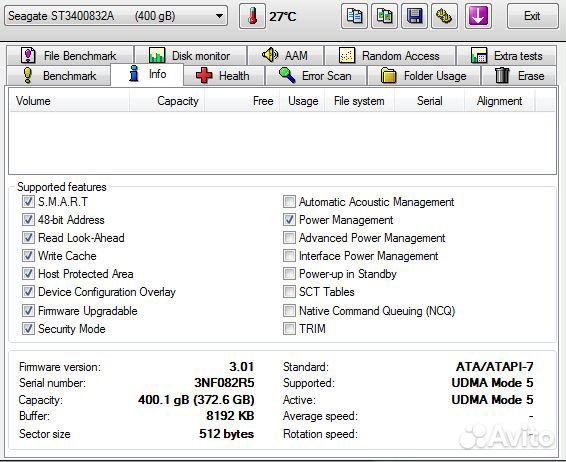
Task: Toggle the Write Cache checkbox
Action: point(28,256)
